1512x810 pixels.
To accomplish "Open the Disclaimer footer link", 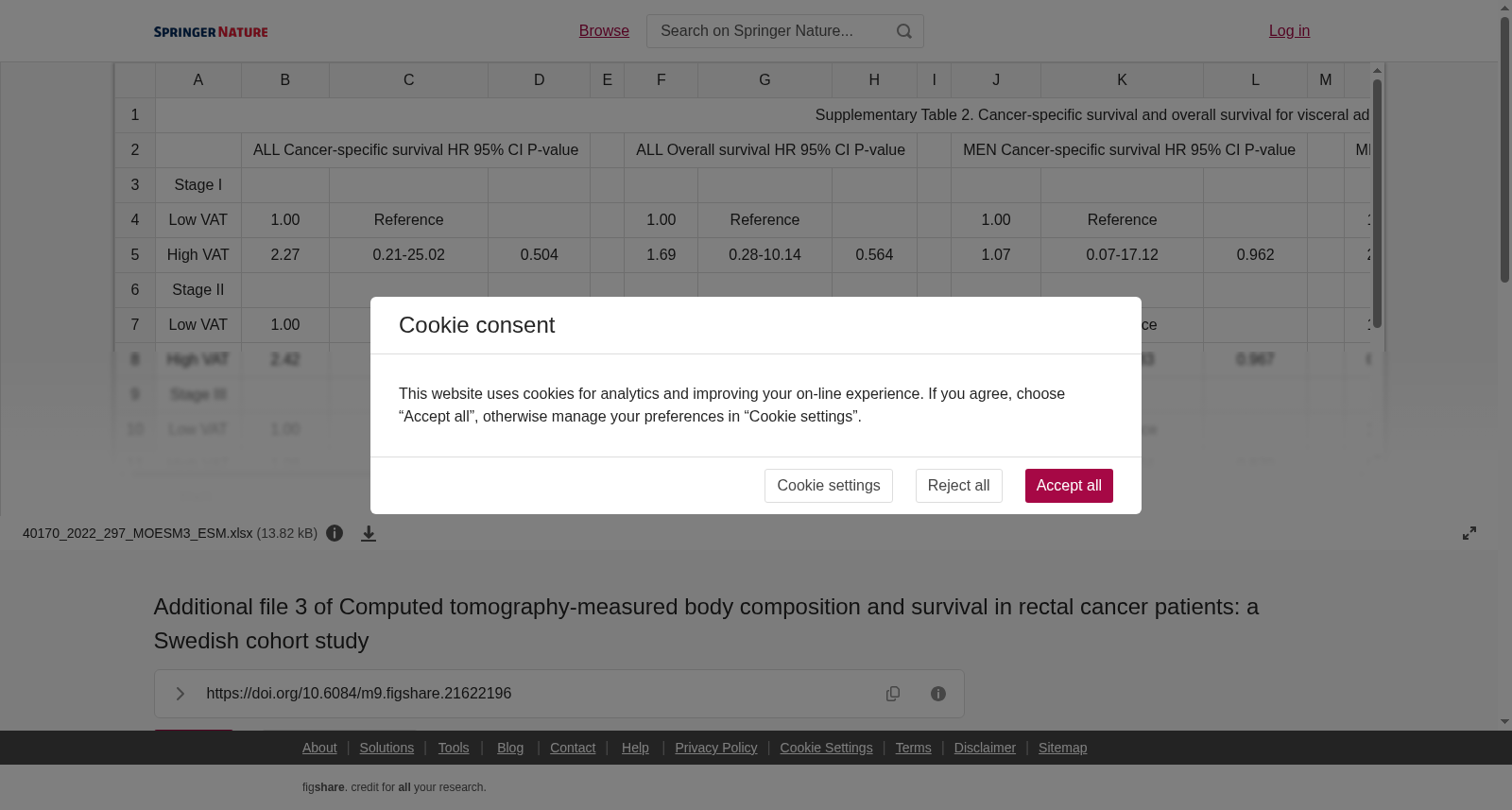I will point(985,748).
